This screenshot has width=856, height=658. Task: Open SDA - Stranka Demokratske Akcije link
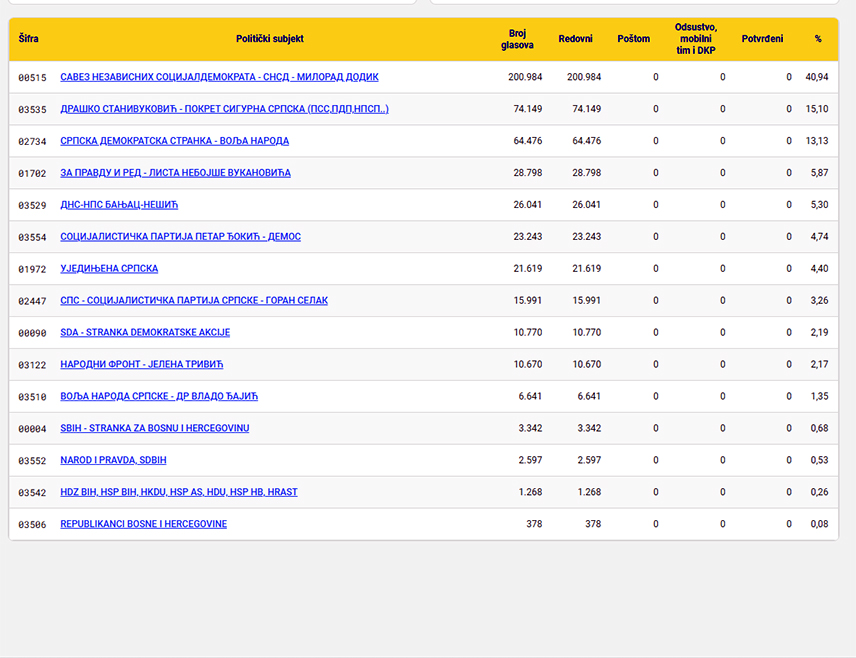(x=145, y=333)
